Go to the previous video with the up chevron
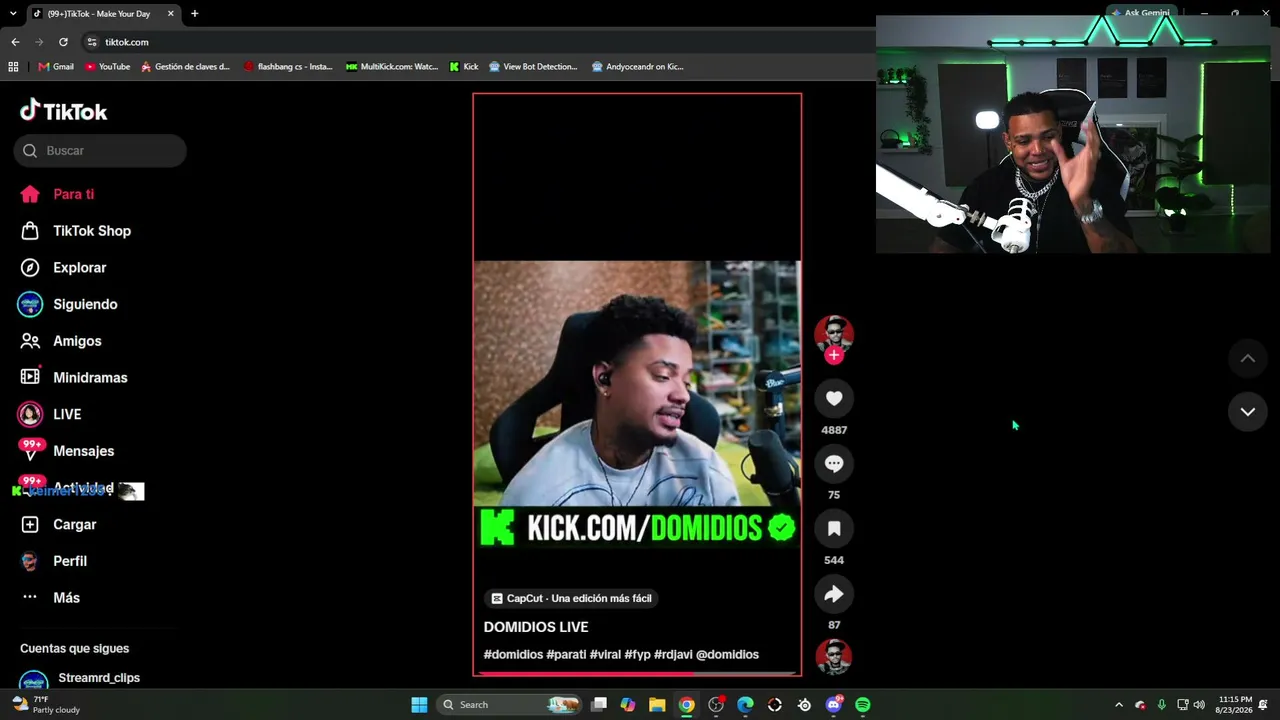 coord(1248,358)
